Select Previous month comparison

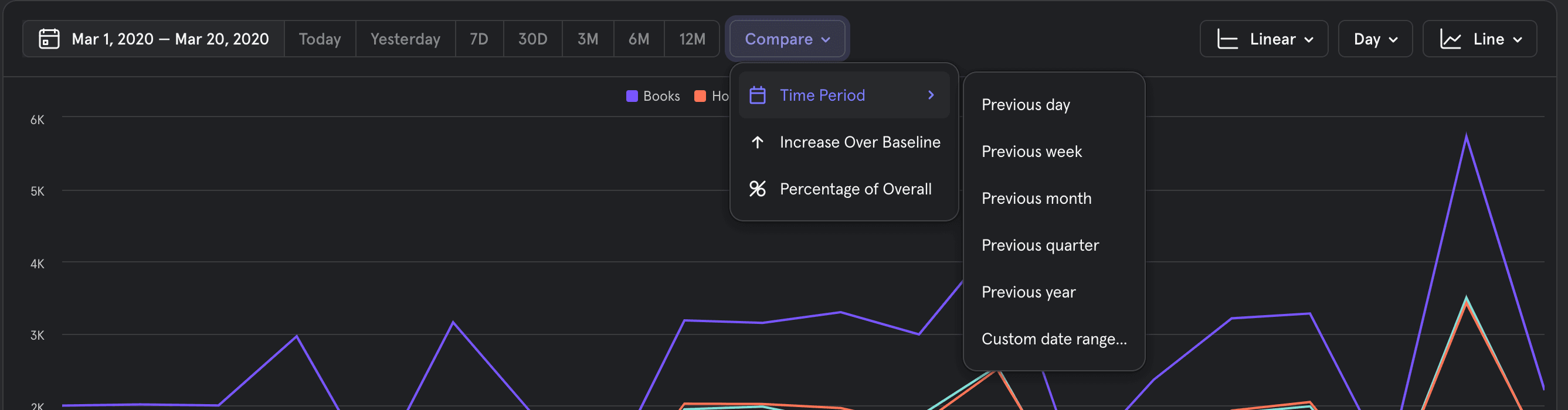coord(1036,199)
